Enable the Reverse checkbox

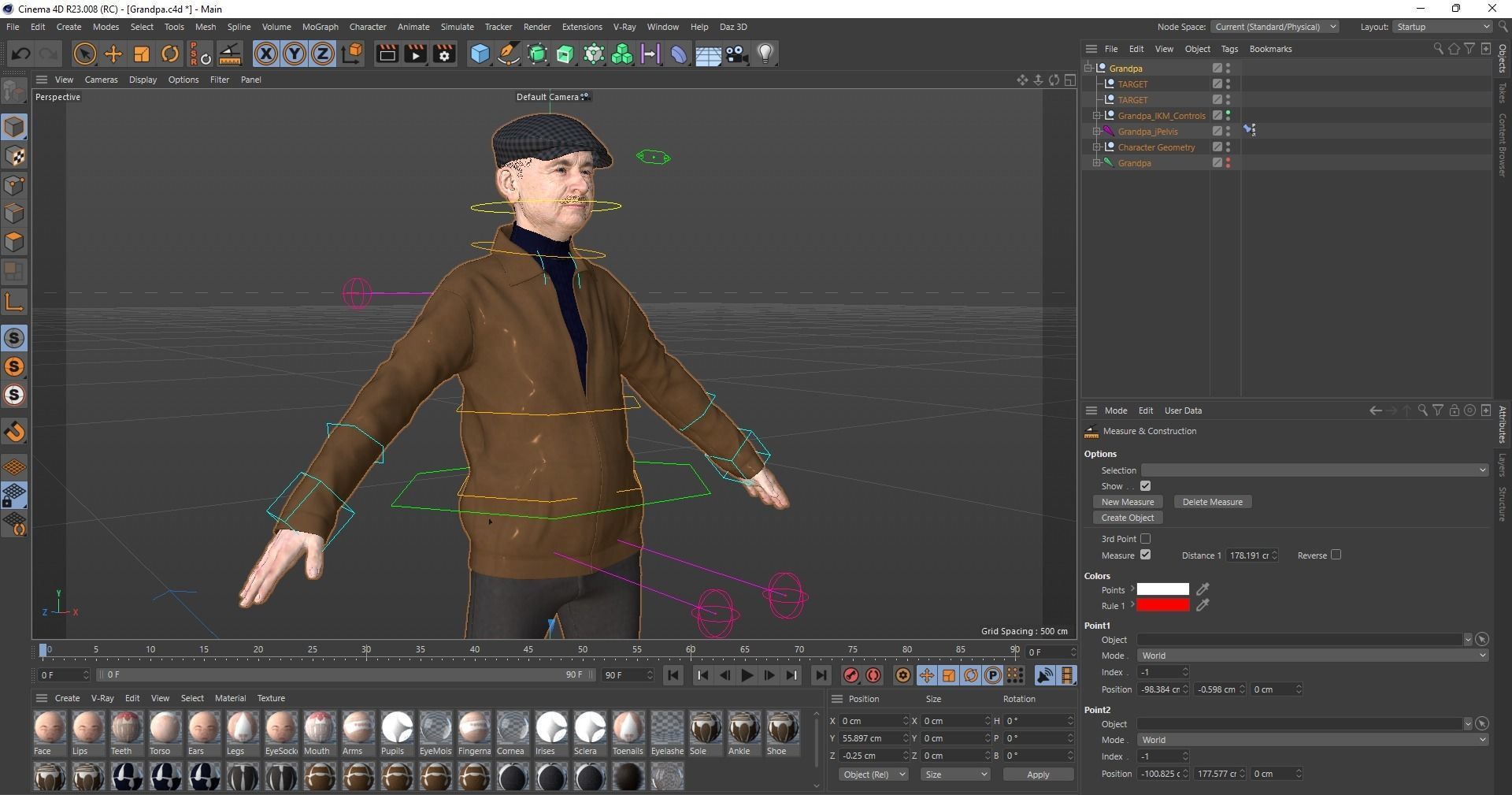[1336, 555]
